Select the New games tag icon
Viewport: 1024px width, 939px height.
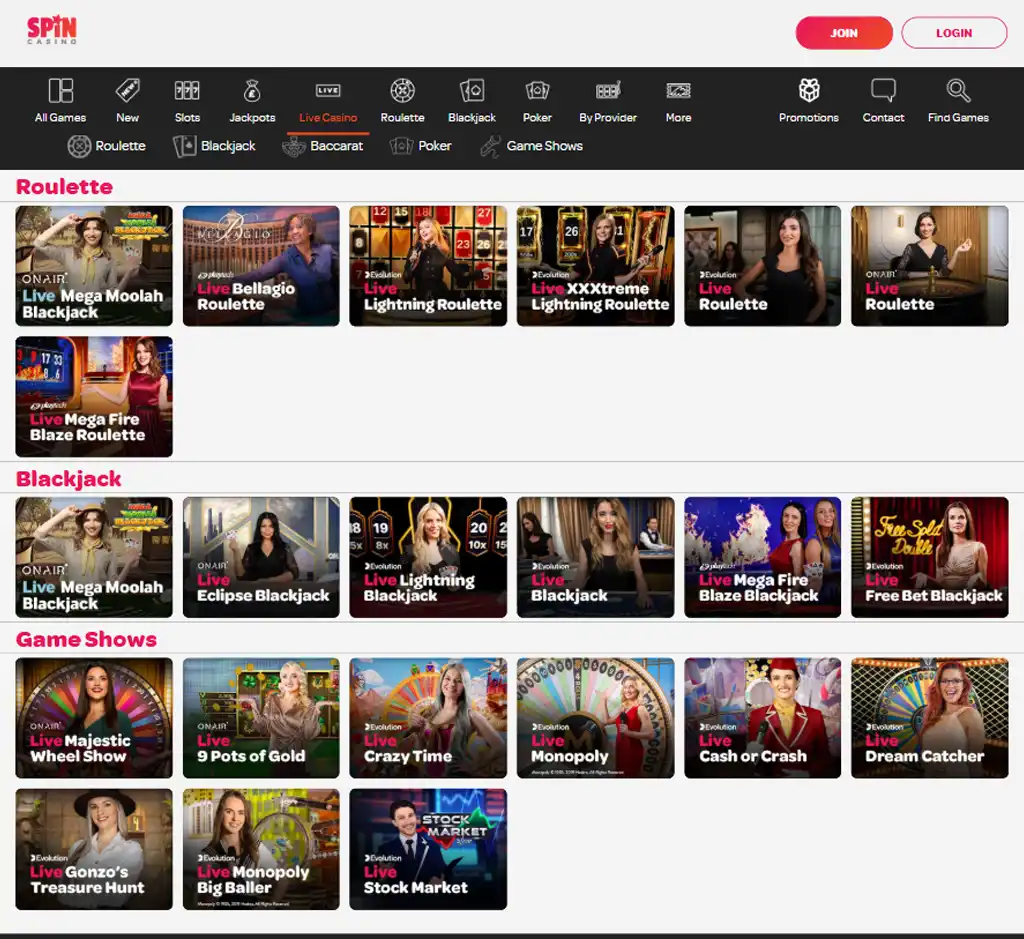(x=127, y=90)
